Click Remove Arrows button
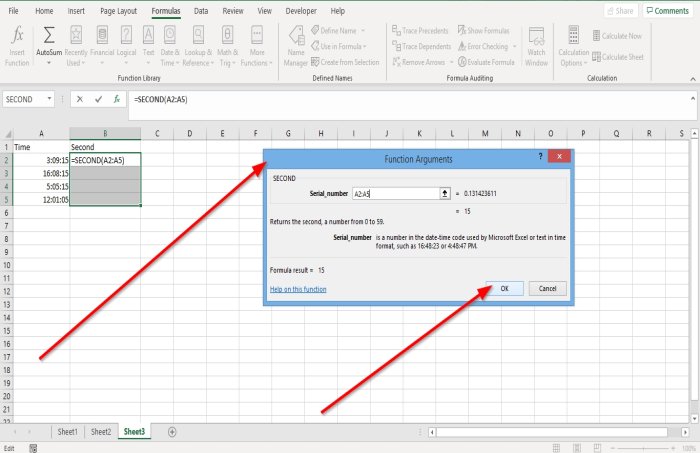 [x=418, y=62]
